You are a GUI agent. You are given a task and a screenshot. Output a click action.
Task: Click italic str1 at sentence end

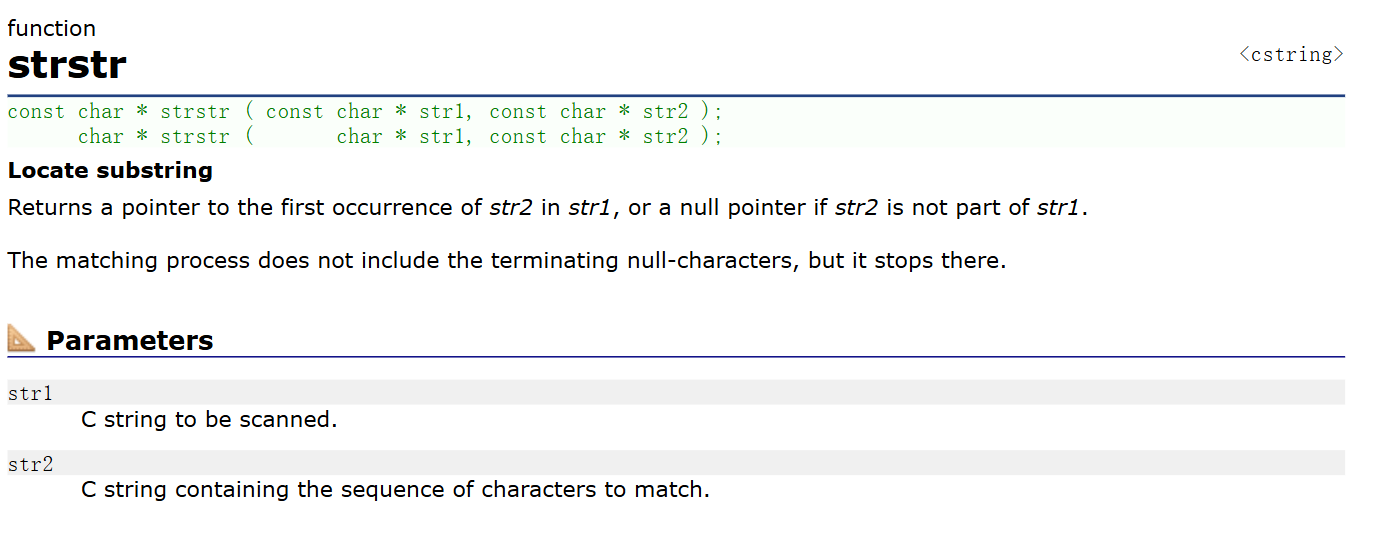click(x=1058, y=208)
